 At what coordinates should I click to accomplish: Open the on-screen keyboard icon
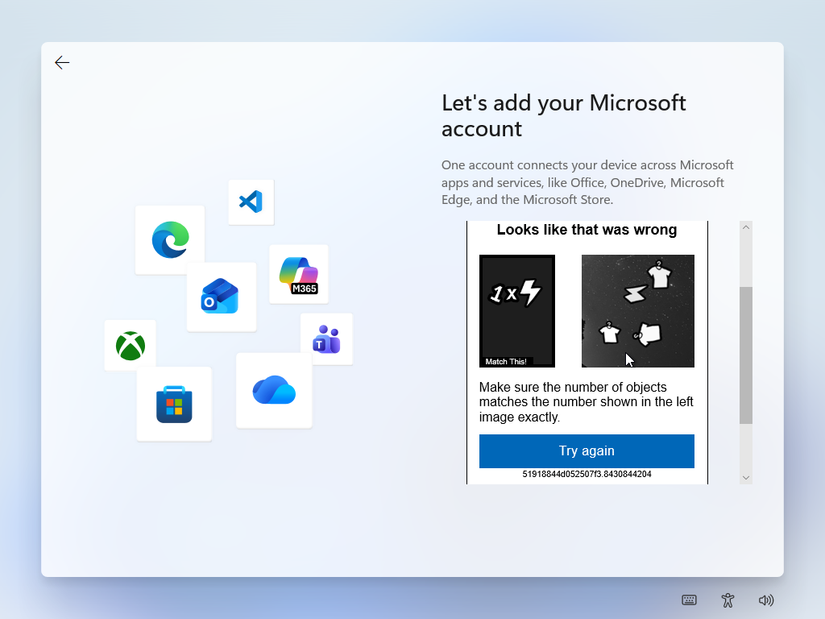[689, 600]
